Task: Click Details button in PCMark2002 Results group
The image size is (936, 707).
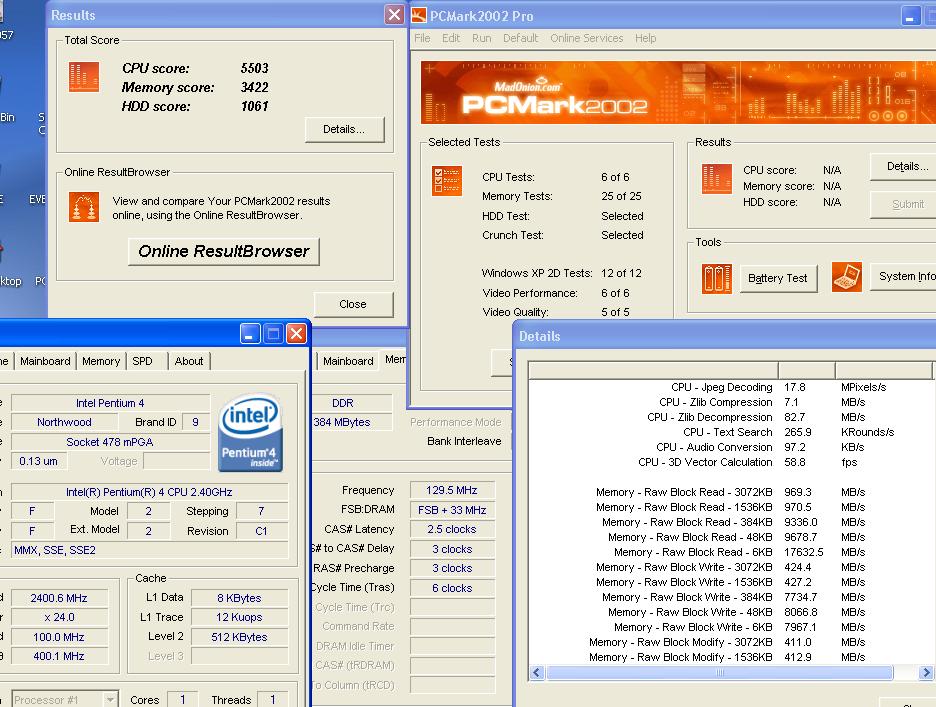Action: click(903, 167)
